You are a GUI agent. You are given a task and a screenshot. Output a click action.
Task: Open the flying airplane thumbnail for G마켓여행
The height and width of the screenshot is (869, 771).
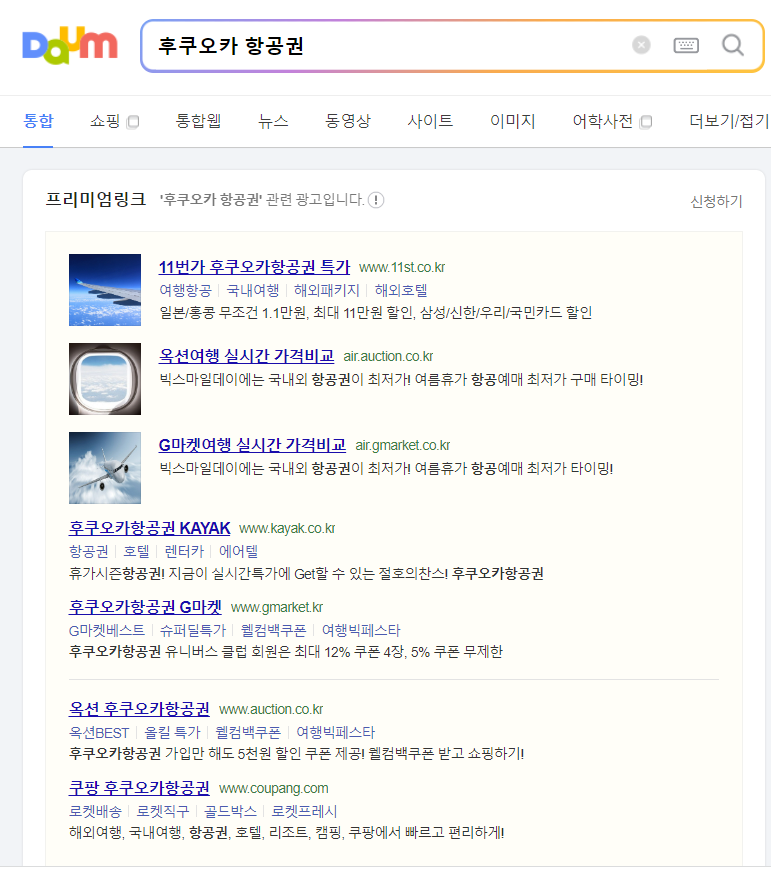[105, 468]
